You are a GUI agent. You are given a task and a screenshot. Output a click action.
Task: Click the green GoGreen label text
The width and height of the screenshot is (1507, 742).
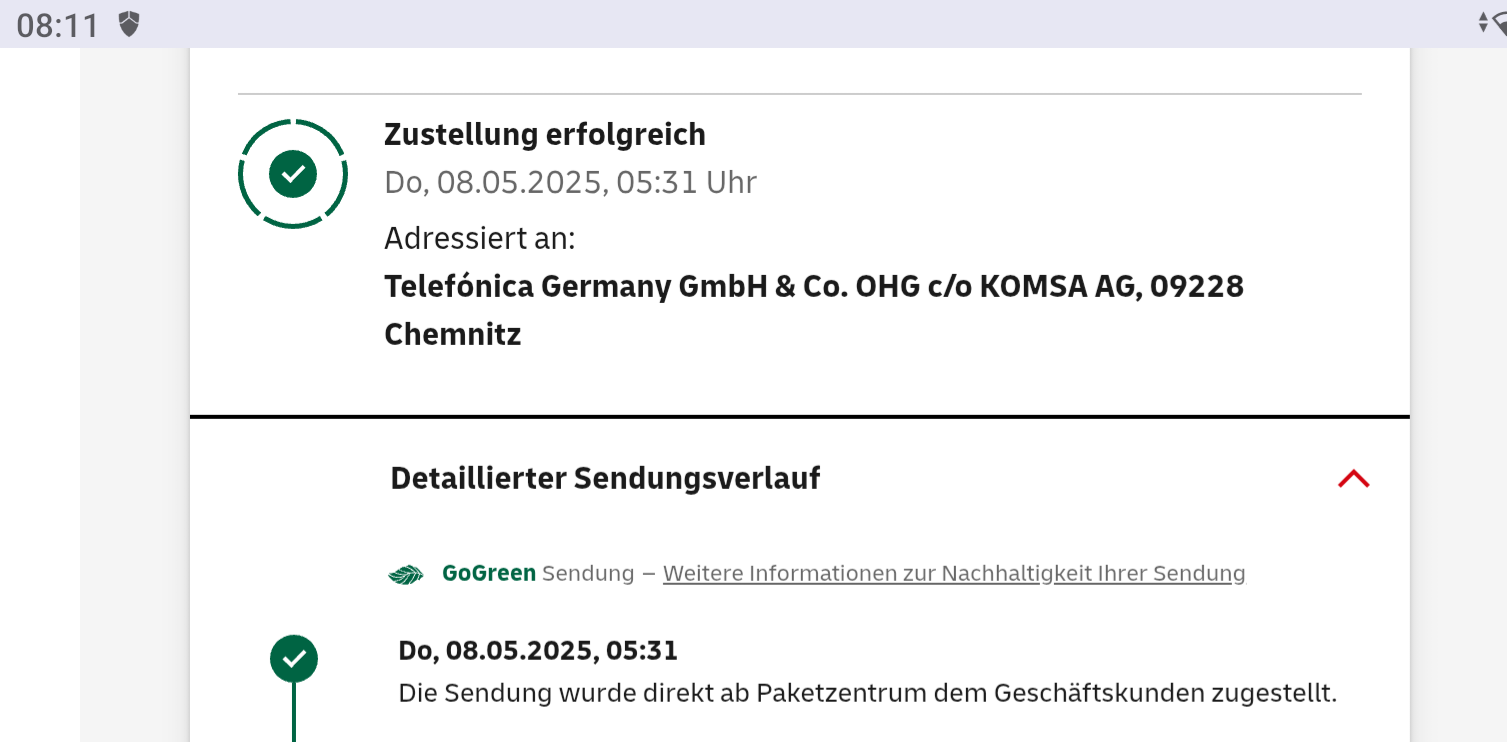coord(489,574)
